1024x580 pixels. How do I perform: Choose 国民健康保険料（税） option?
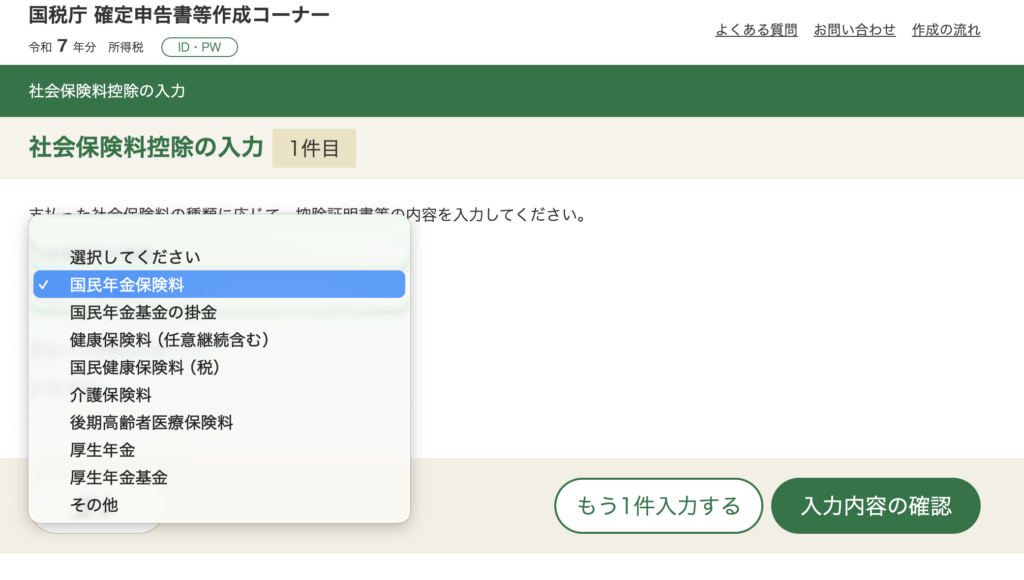(145, 367)
